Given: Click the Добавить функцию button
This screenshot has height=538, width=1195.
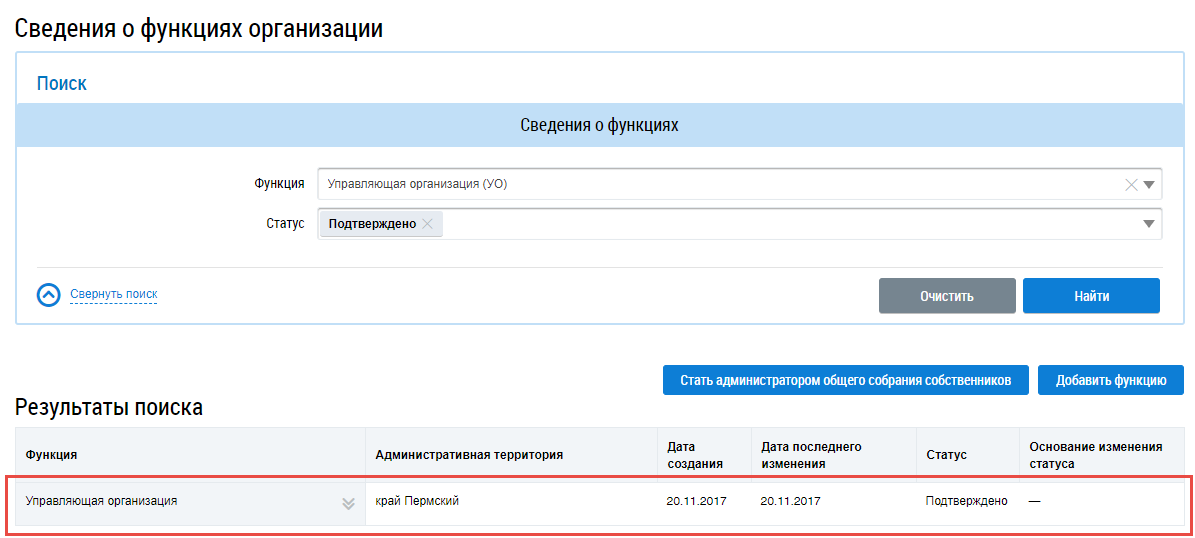Looking at the screenshot, I should (1110, 380).
